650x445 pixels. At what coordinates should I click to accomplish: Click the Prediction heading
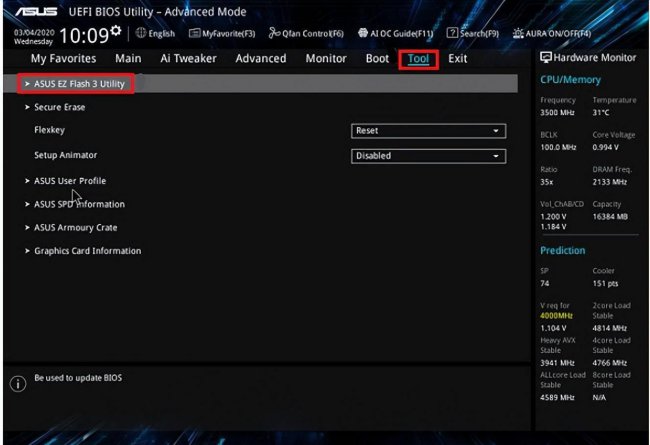[x=563, y=250]
